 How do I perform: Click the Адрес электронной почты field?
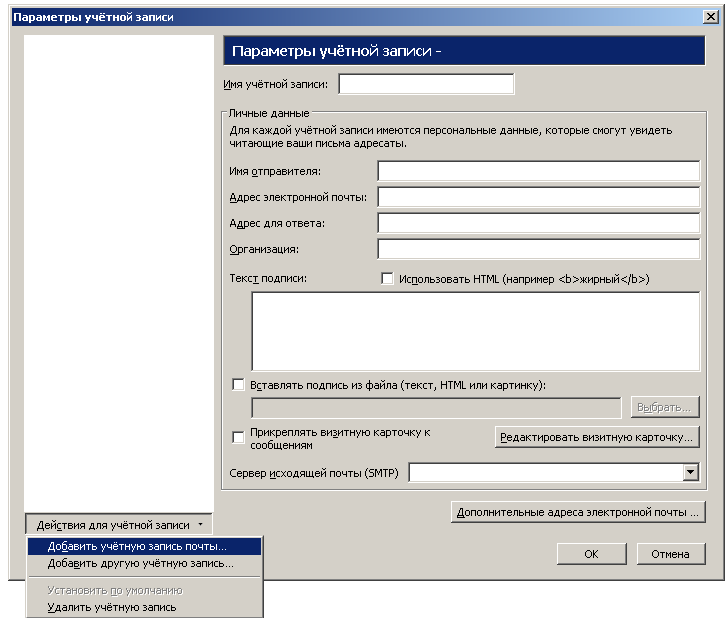[x=539, y=197]
